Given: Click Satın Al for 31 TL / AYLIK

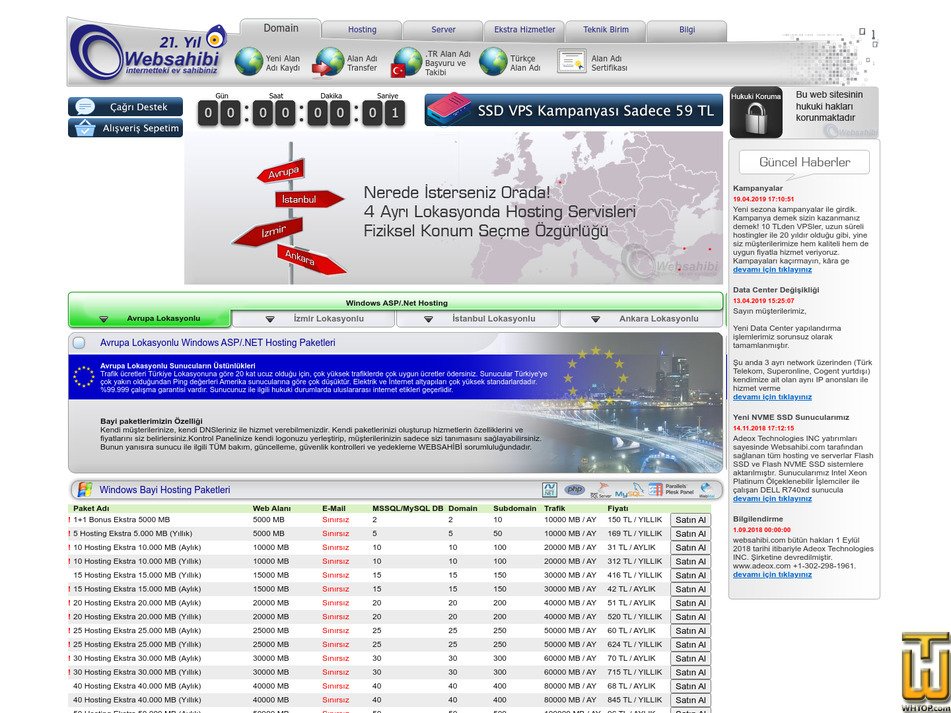Looking at the screenshot, I should [690, 548].
